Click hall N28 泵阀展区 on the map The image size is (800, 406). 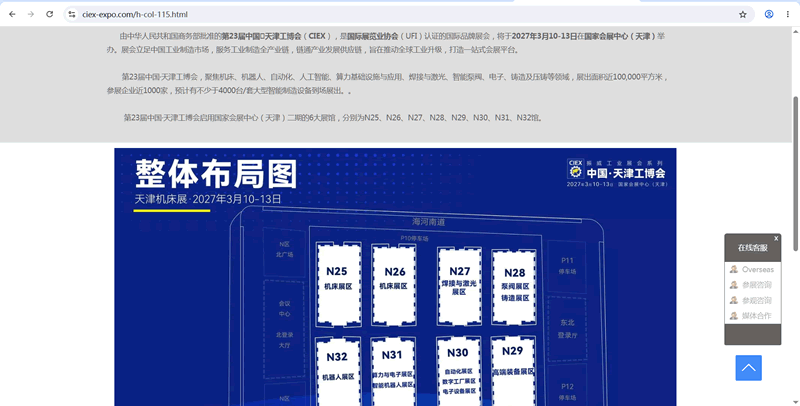pos(514,287)
